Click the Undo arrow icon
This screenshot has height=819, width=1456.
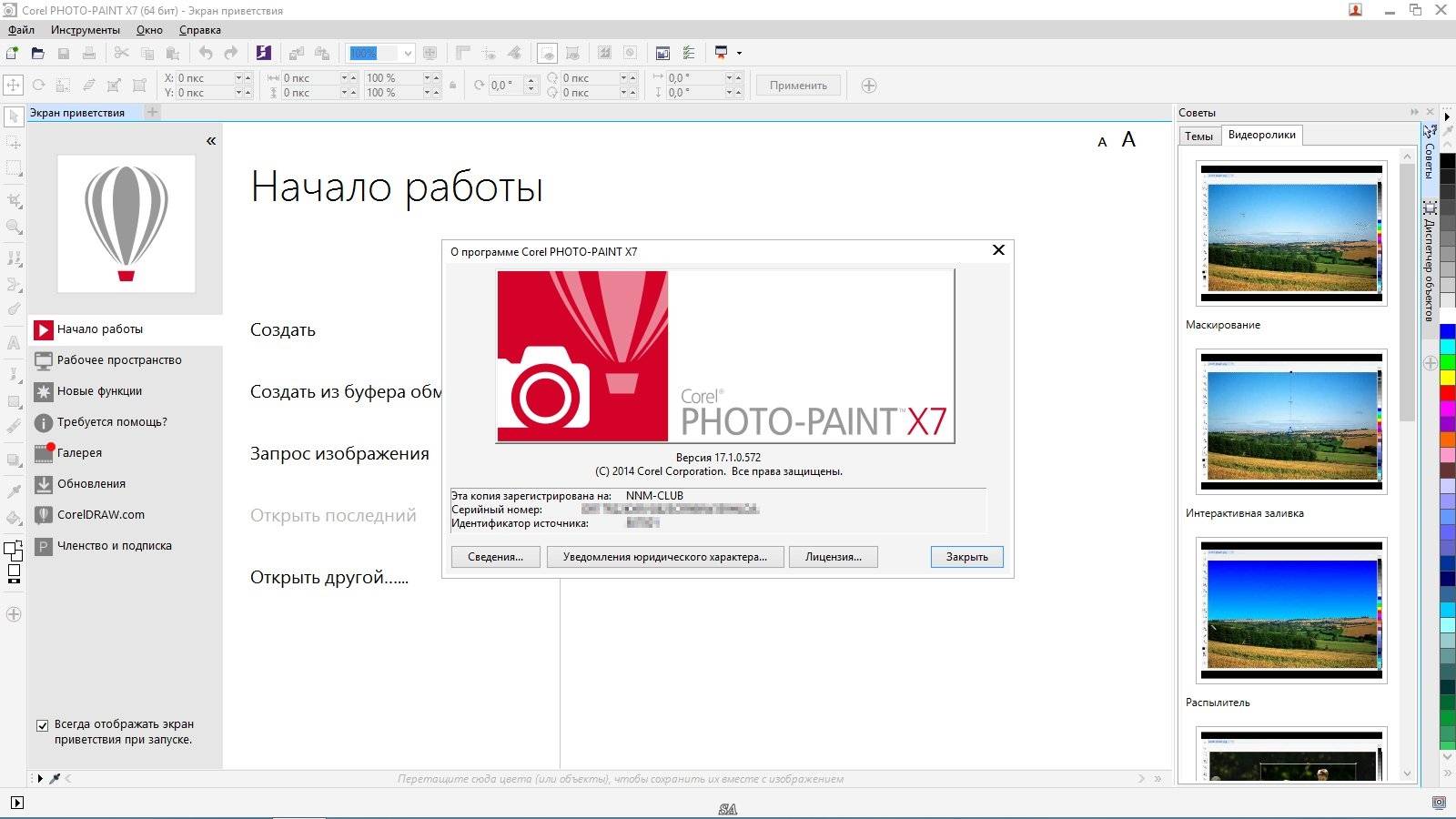(x=206, y=53)
